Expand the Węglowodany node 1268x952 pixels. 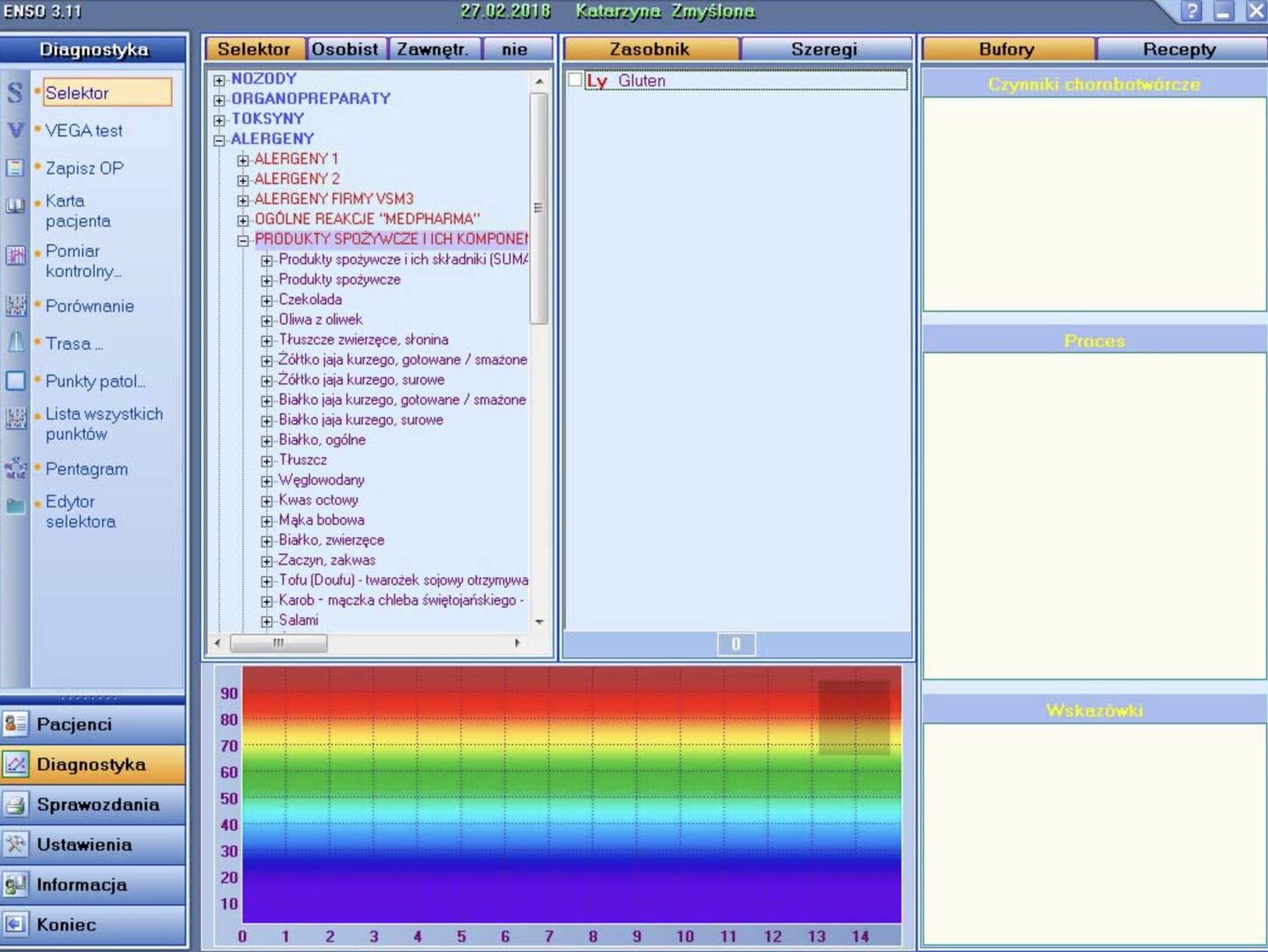tap(267, 481)
